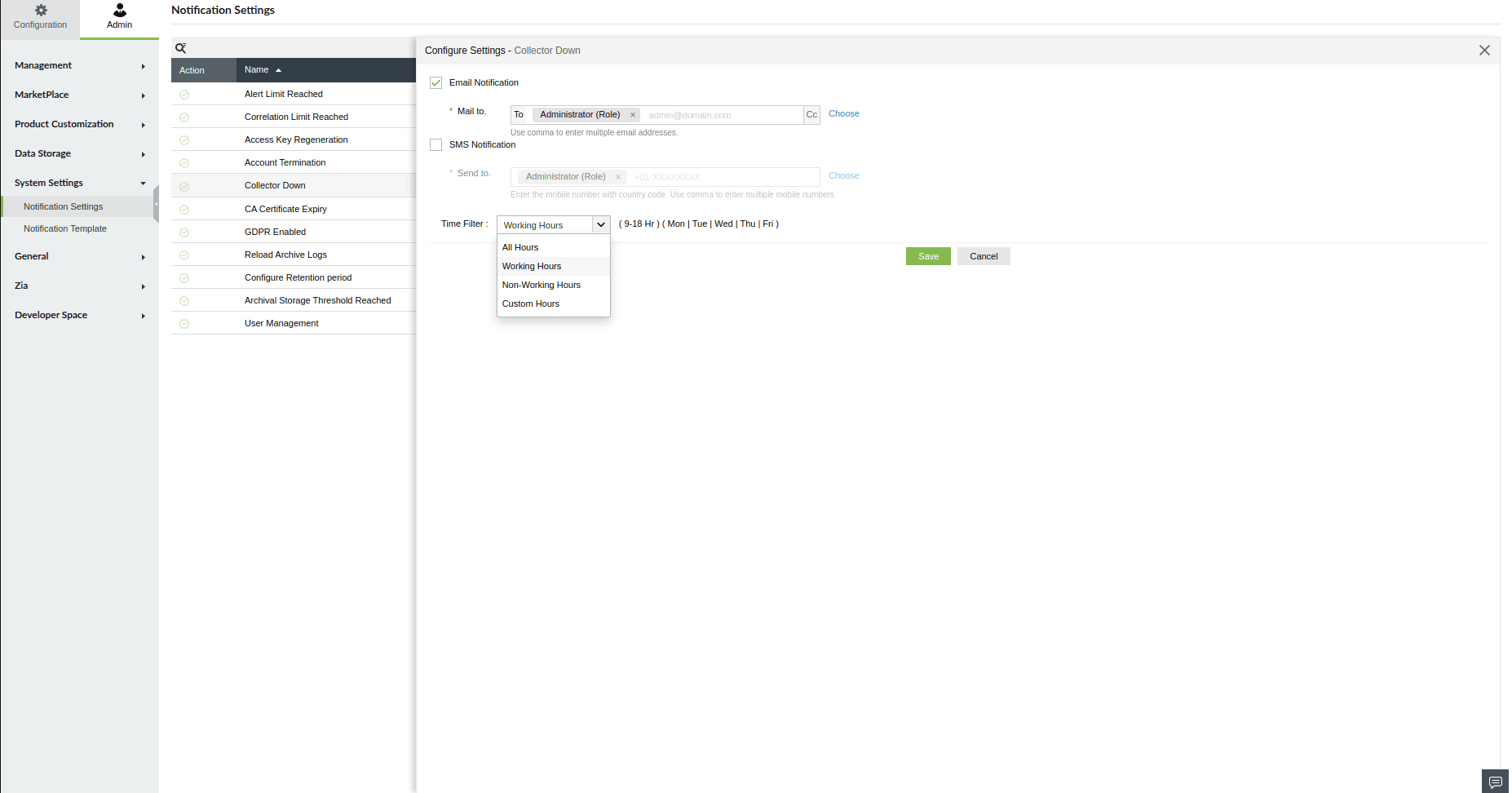Expand the Zia menu
The height and width of the screenshot is (793, 1512).
coord(79,286)
